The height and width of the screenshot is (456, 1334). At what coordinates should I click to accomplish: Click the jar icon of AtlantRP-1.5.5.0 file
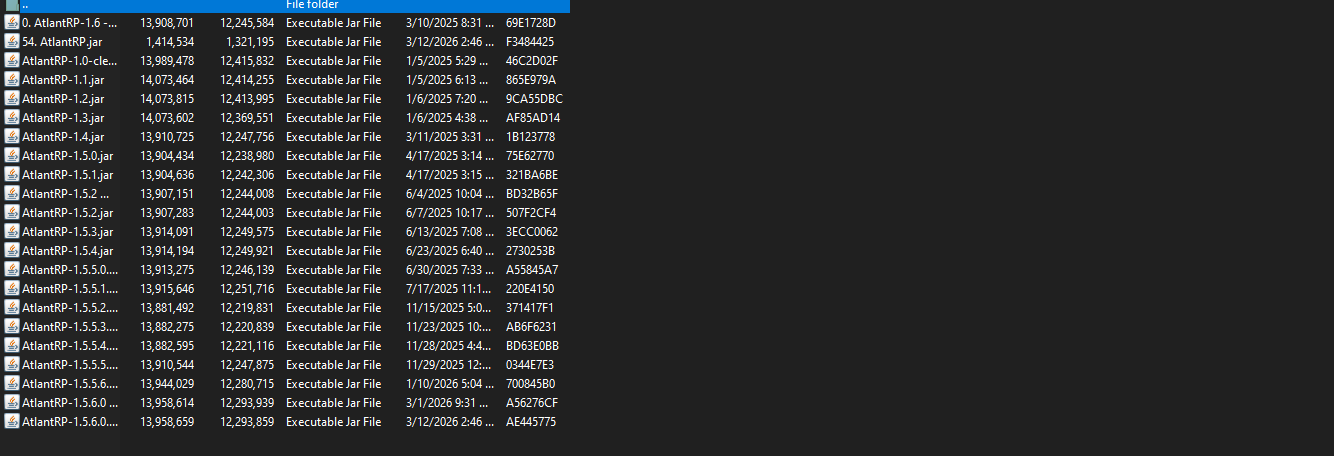[x=12, y=269]
